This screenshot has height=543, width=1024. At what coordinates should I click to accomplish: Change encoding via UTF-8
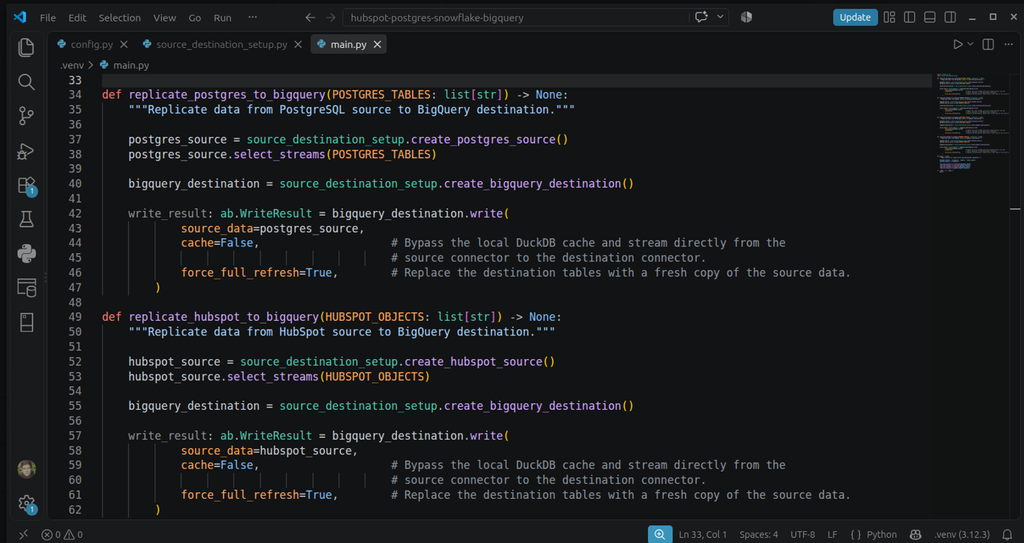click(x=803, y=535)
